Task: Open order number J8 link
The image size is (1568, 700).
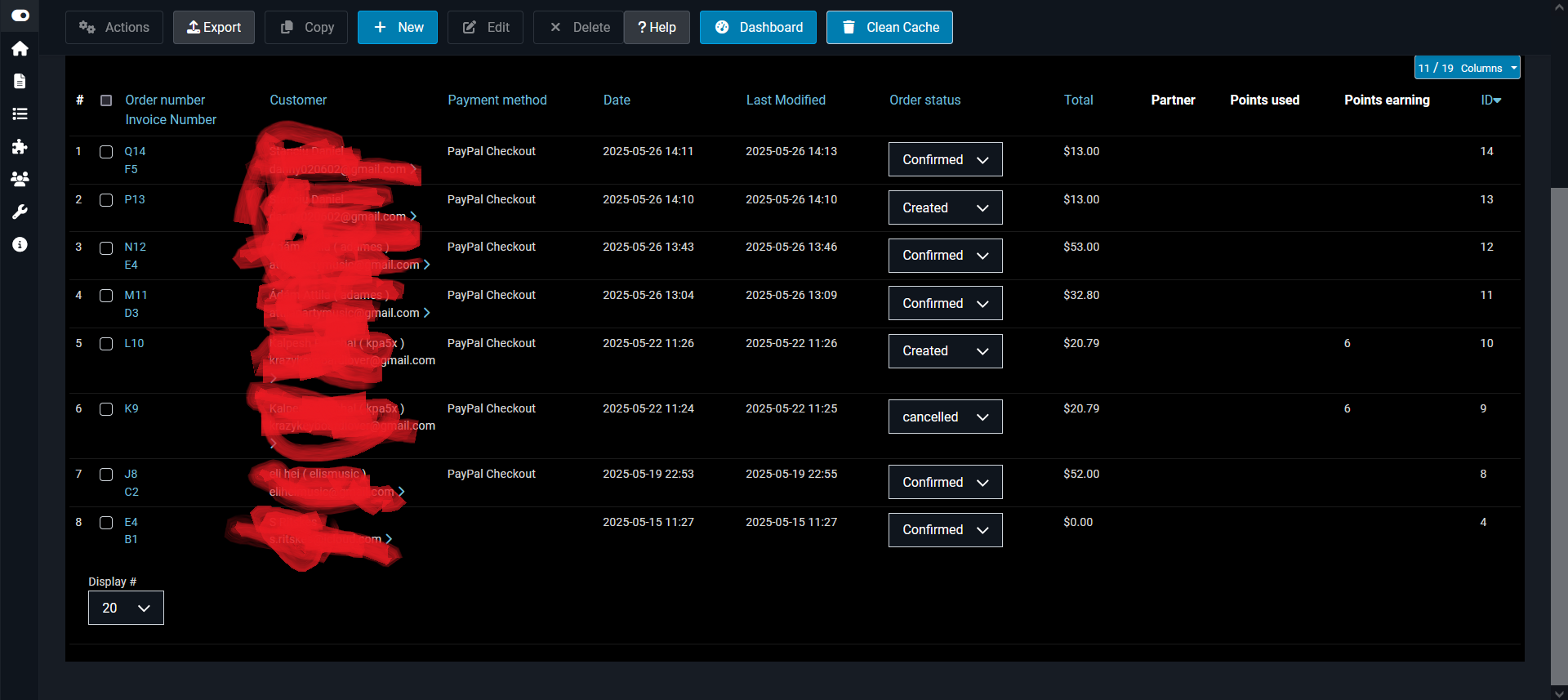Action: click(x=131, y=474)
